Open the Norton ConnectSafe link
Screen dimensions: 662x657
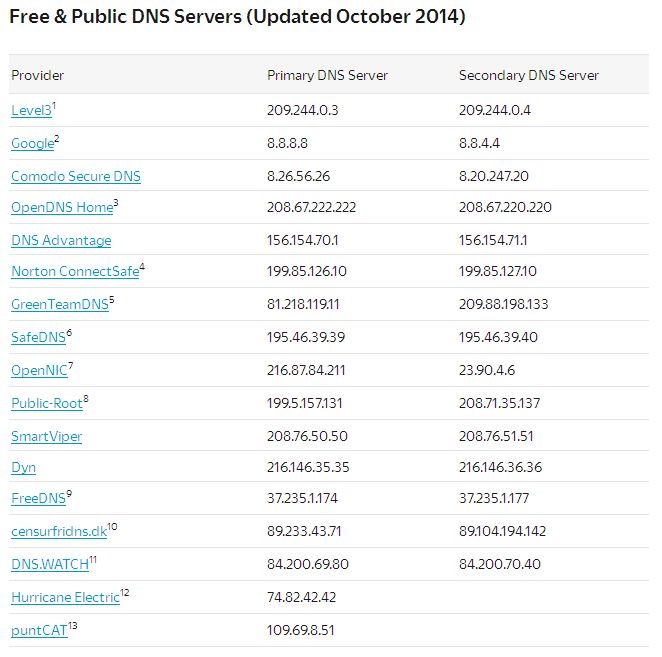pos(75,271)
